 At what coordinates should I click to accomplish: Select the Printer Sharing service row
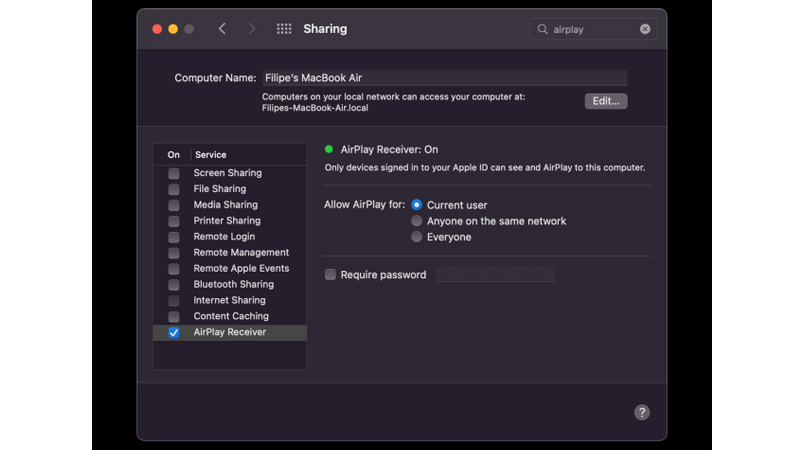coord(230,221)
